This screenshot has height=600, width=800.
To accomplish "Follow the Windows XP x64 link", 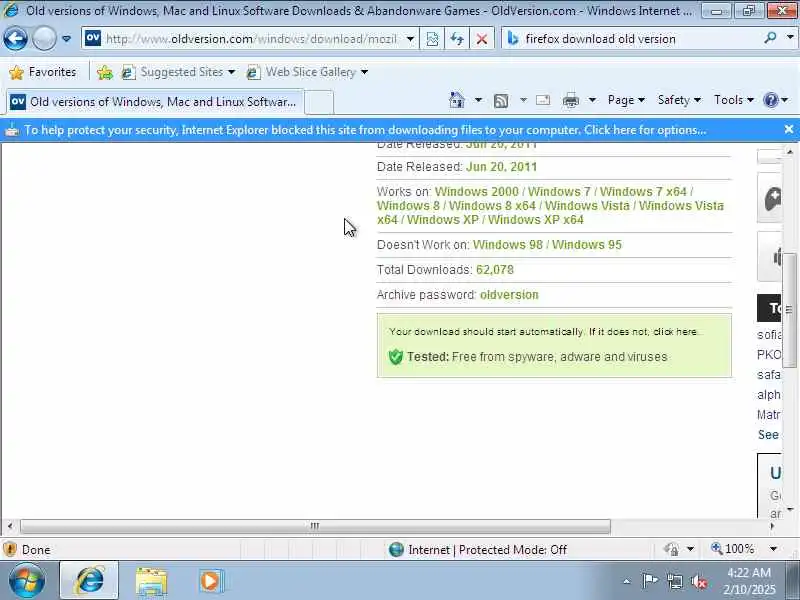I will pos(536,220).
